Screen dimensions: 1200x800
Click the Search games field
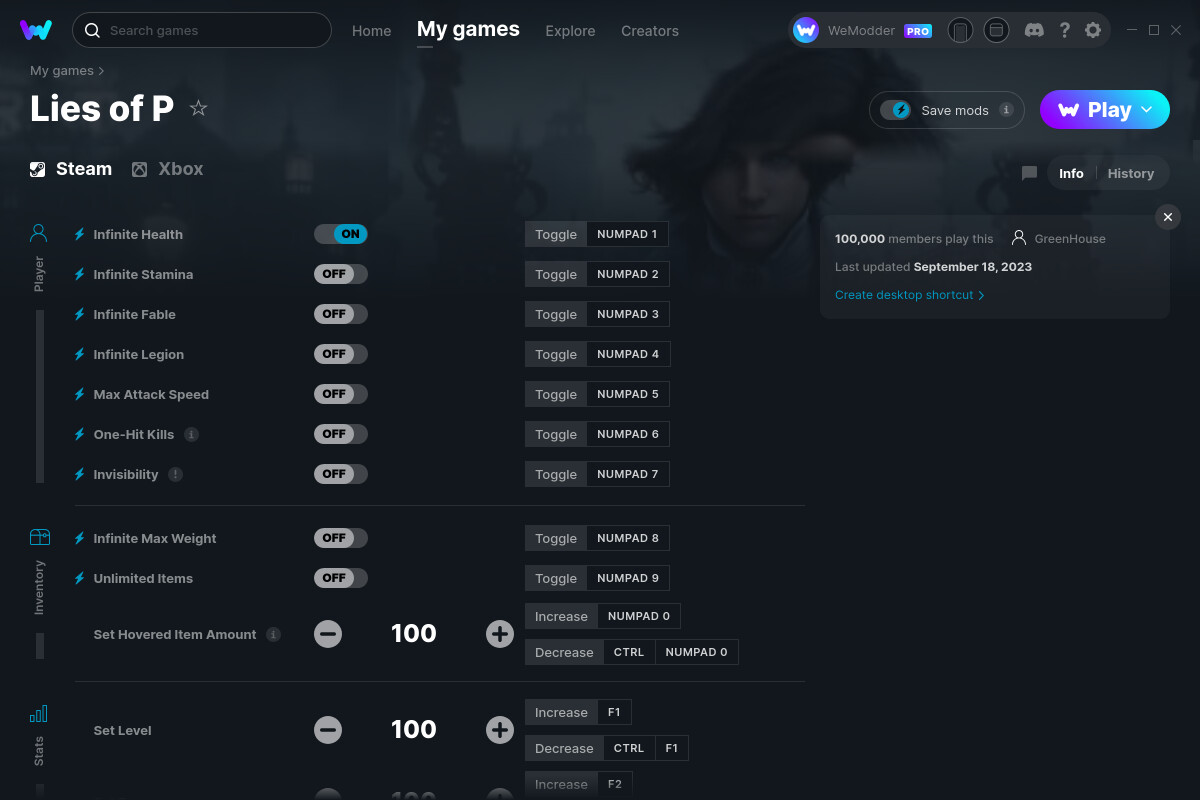point(202,30)
